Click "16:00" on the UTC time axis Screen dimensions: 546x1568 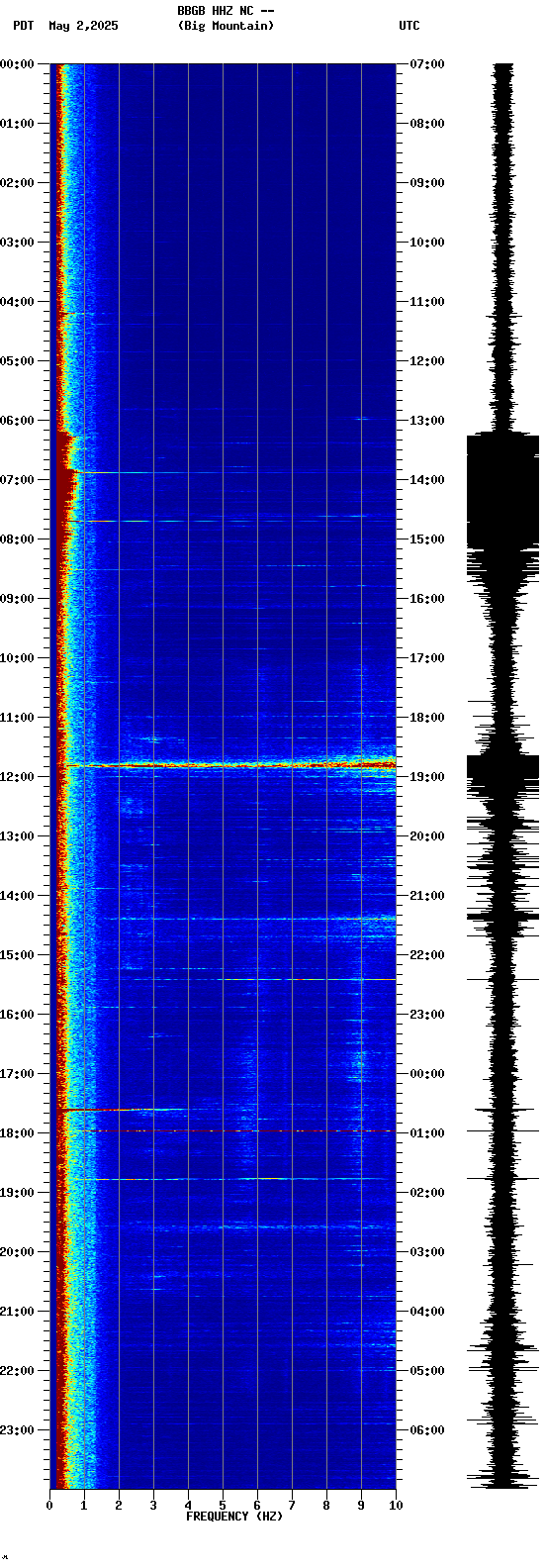[427, 599]
